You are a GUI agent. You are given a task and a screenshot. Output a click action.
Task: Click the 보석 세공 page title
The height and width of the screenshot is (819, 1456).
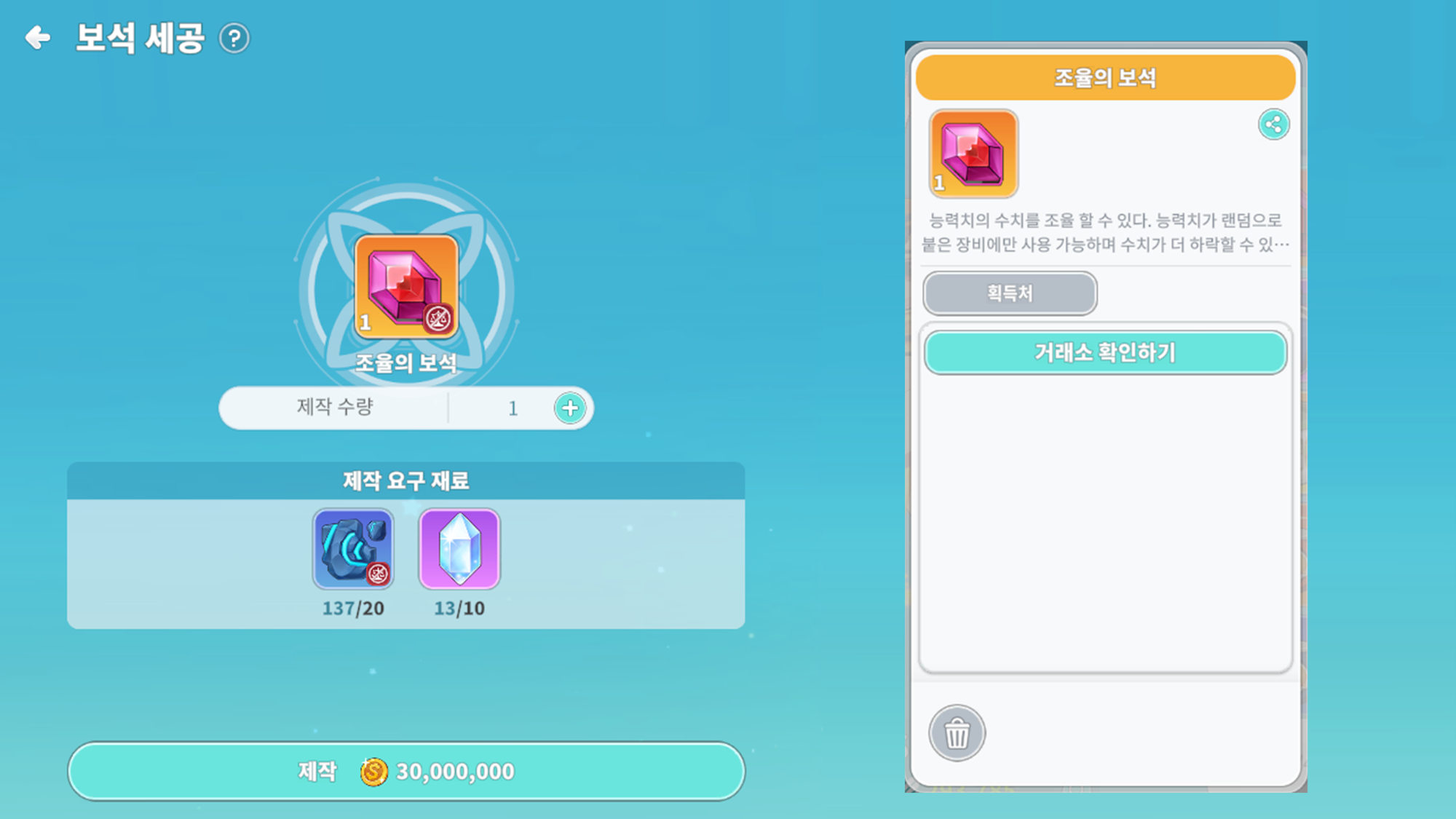140,38
